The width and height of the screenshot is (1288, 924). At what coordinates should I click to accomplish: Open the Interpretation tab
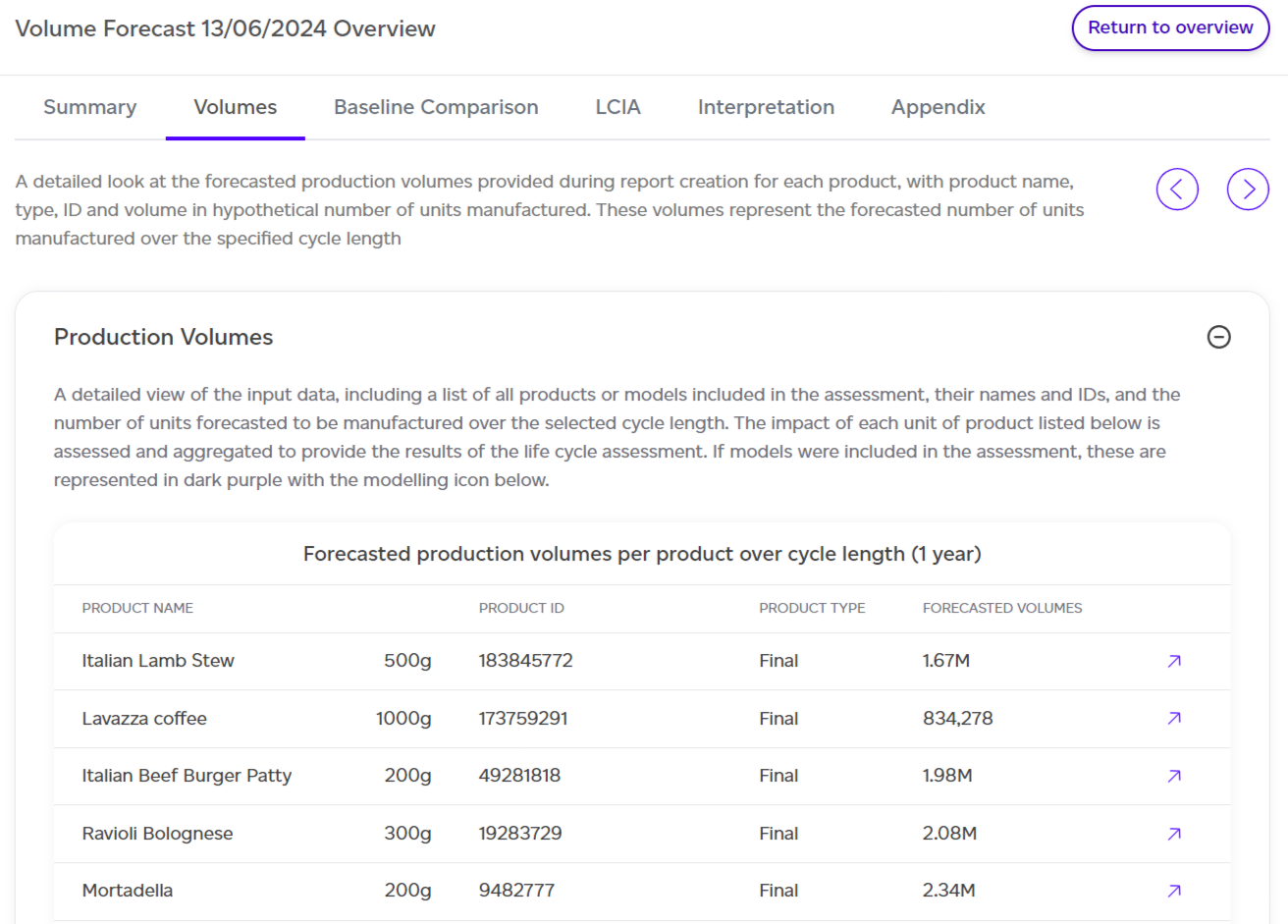pyautogui.click(x=767, y=107)
